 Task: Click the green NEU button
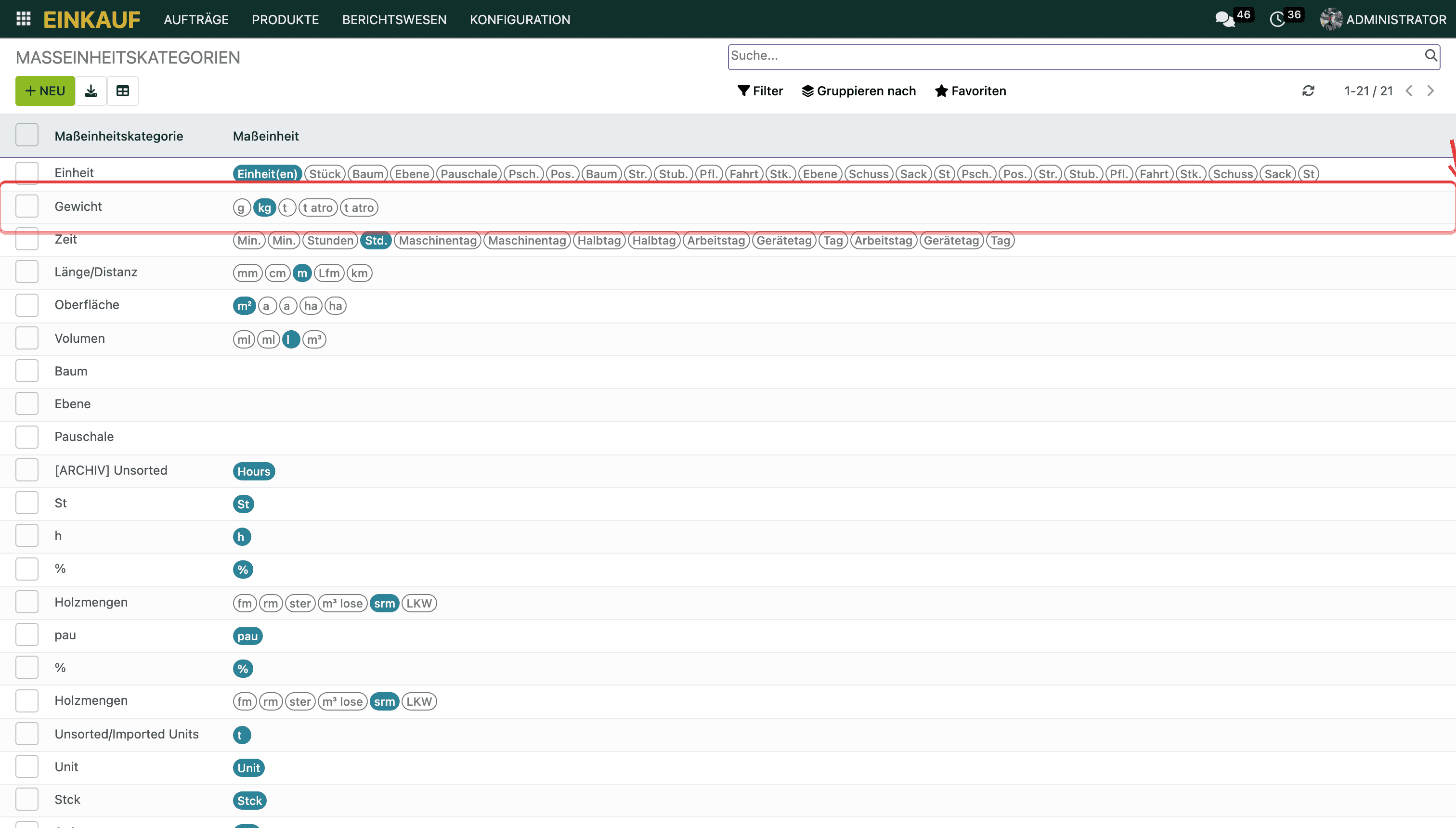[45, 91]
